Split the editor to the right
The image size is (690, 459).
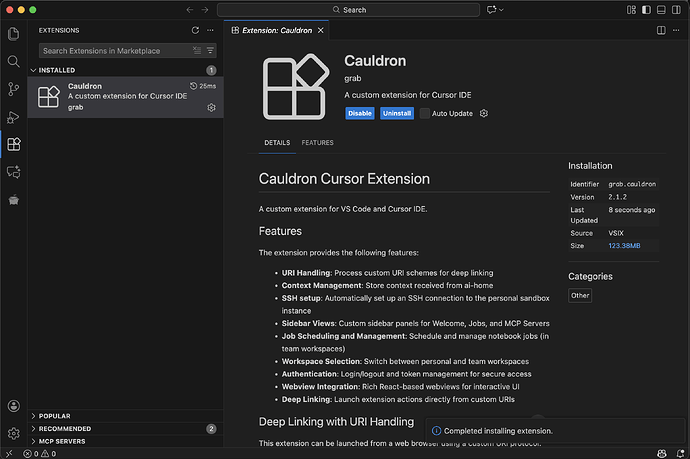(x=661, y=30)
